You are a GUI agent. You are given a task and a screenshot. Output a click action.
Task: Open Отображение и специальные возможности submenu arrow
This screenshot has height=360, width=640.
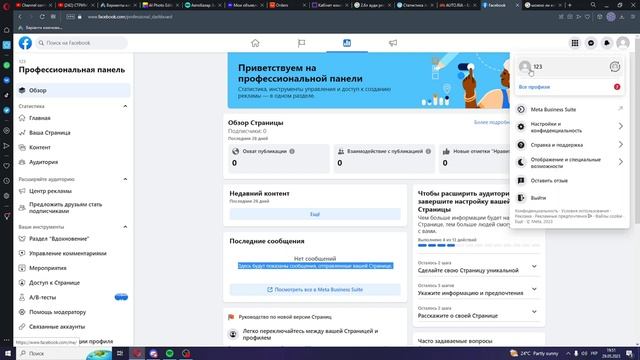tap(620, 162)
